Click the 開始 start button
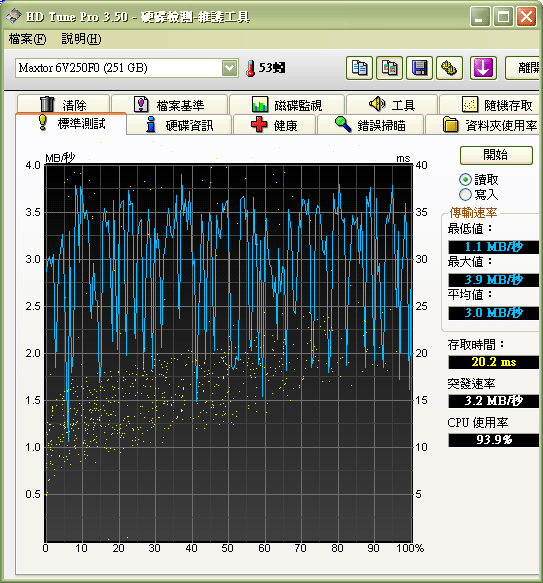Viewport: 543px width, 583px height. point(496,155)
